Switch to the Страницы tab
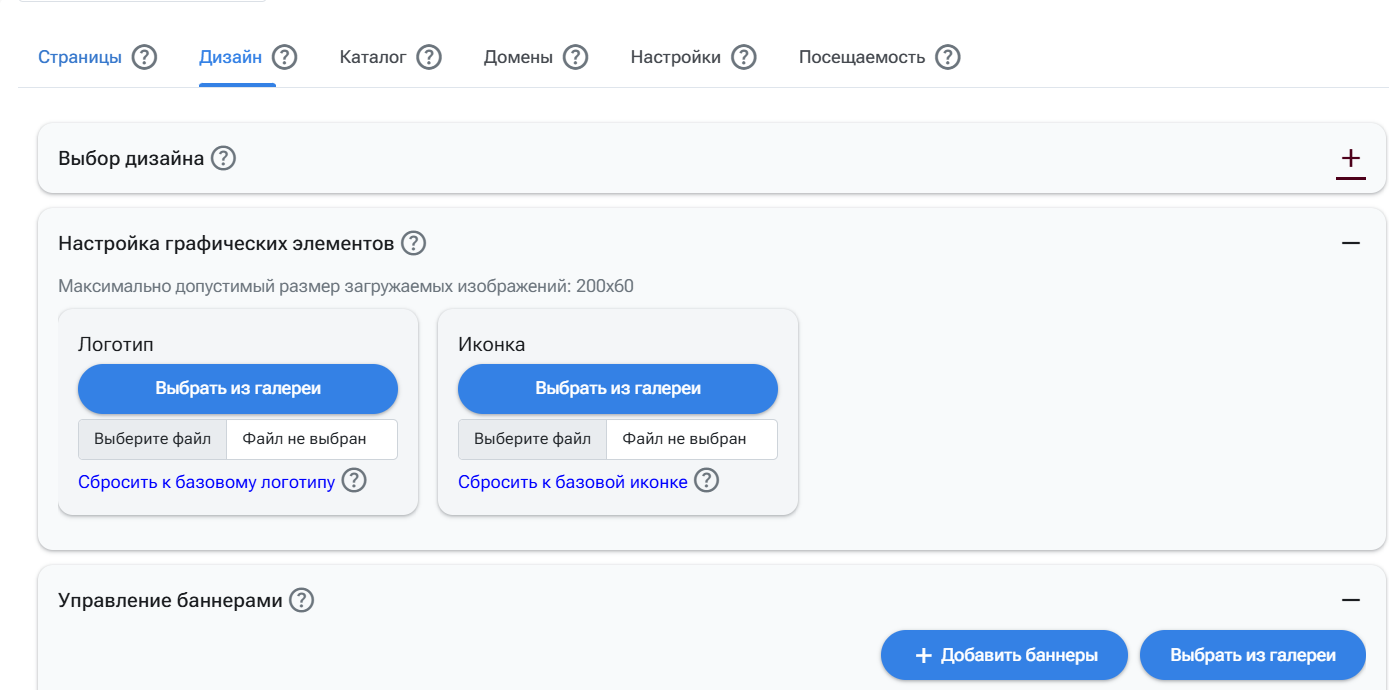 point(80,57)
